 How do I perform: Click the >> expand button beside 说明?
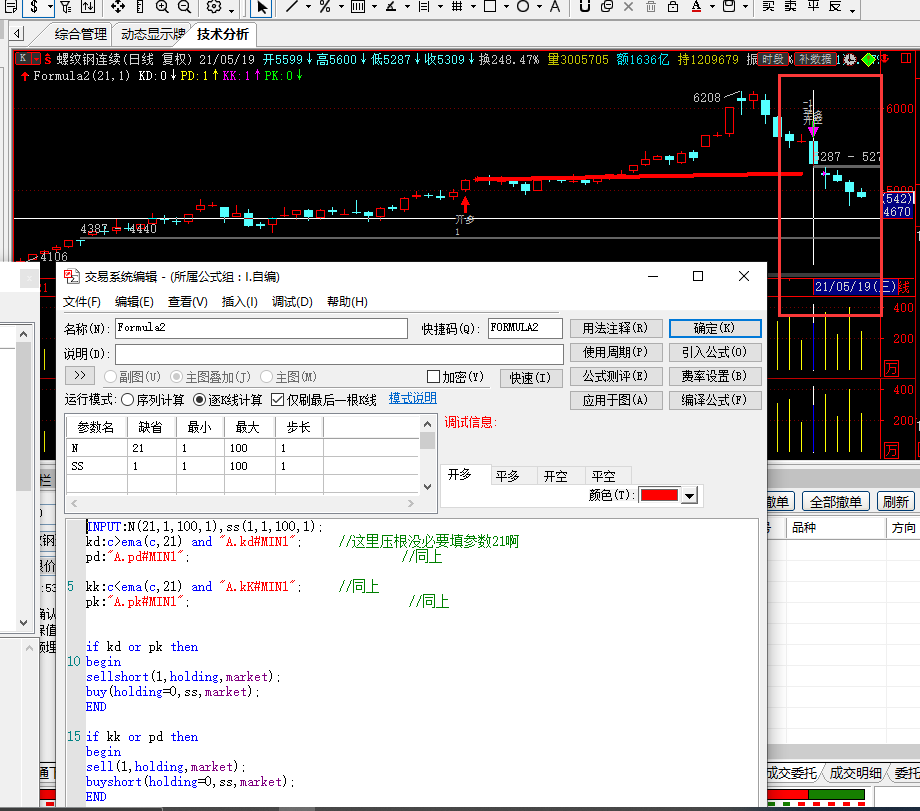coord(80,376)
